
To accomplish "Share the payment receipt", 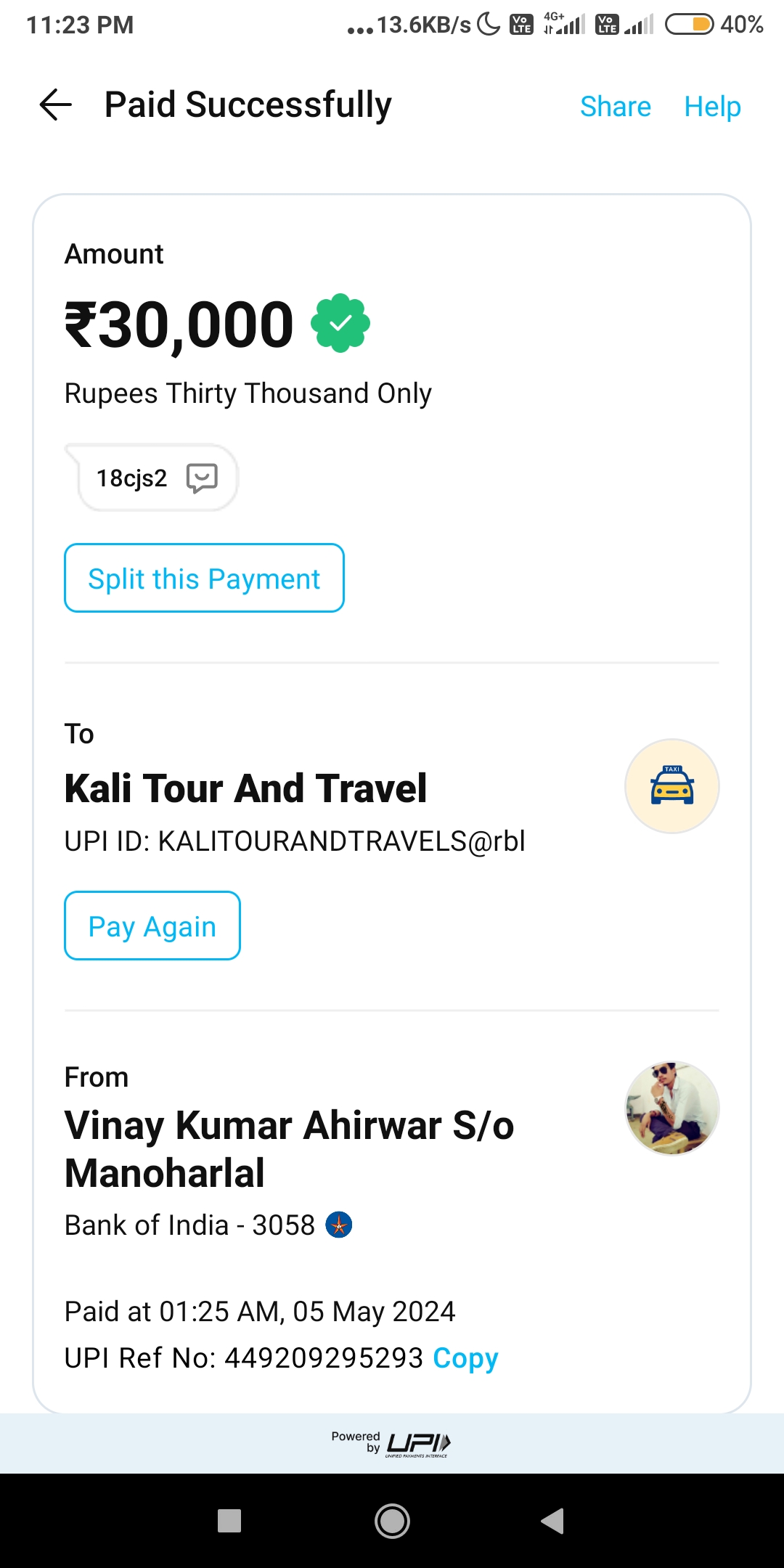I will pyautogui.click(x=615, y=107).
